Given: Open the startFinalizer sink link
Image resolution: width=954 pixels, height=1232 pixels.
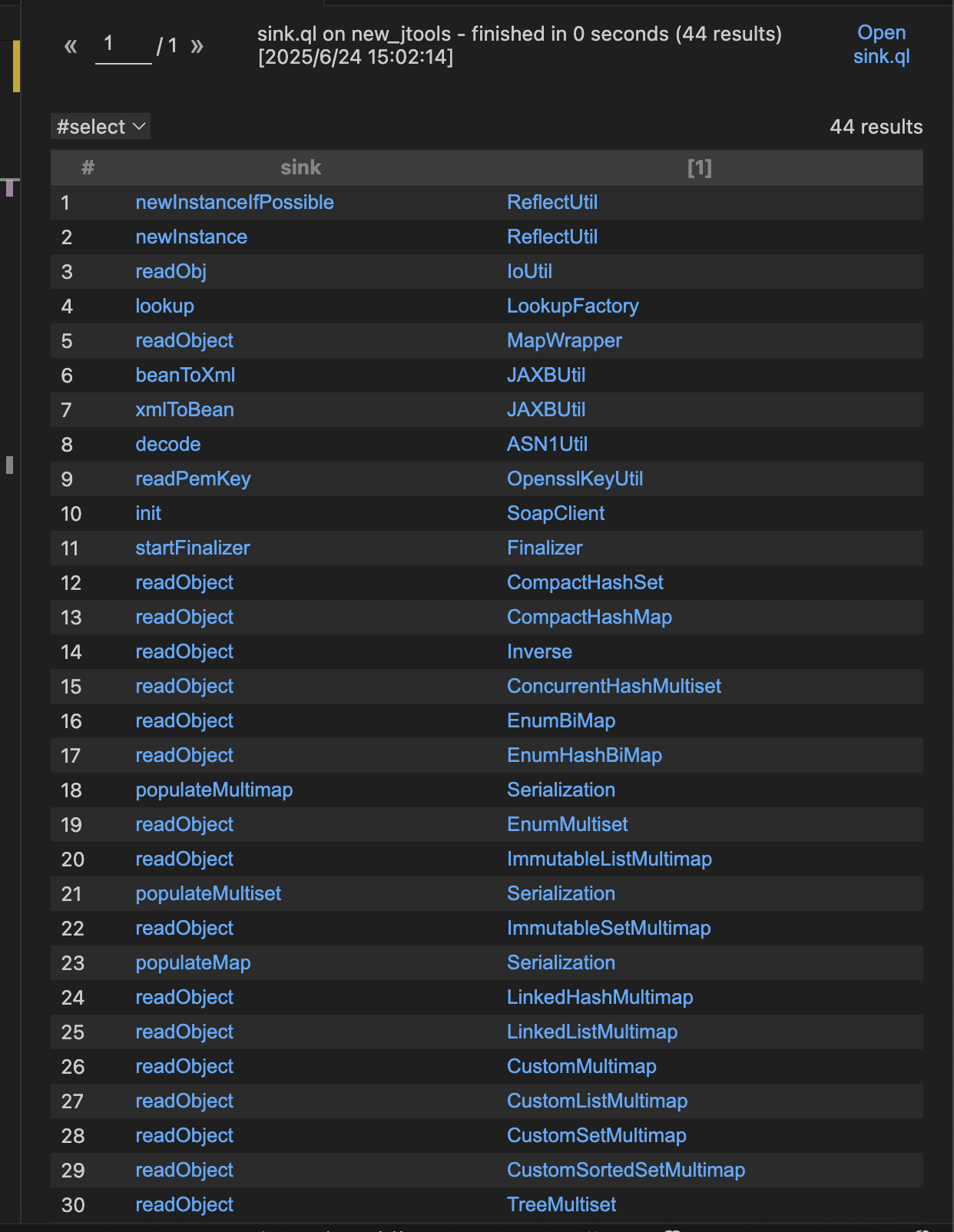Looking at the screenshot, I should click(x=193, y=548).
